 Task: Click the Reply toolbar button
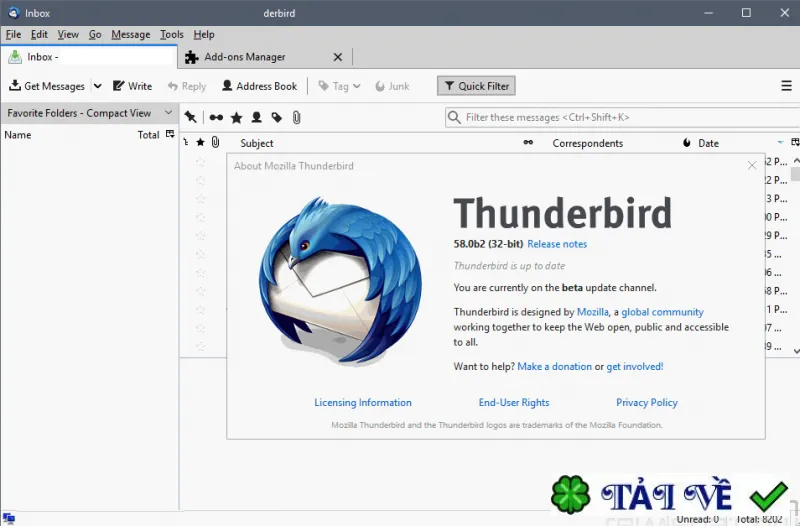pyautogui.click(x=187, y=86)
